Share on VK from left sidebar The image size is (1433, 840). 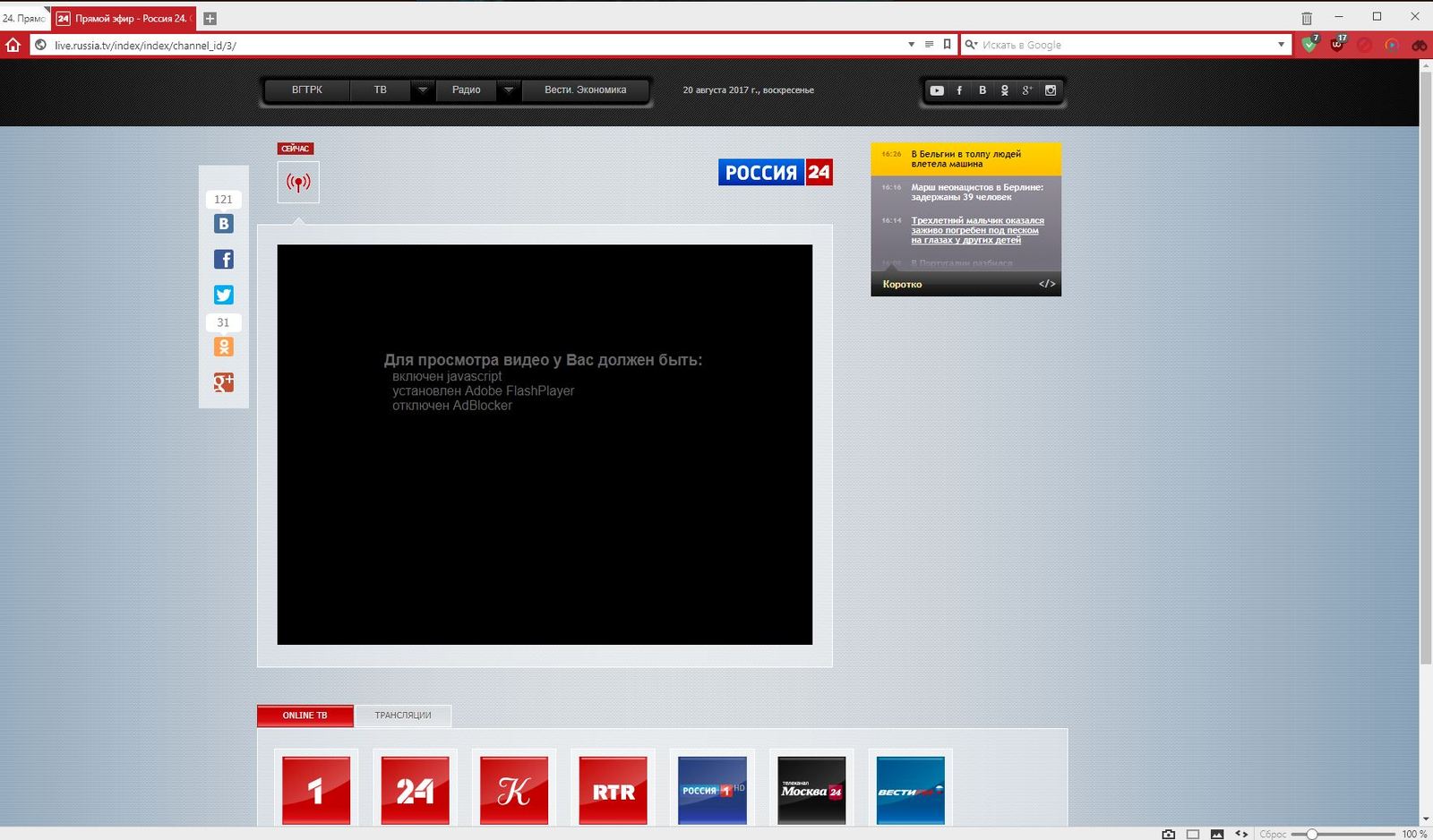(224, 224)
